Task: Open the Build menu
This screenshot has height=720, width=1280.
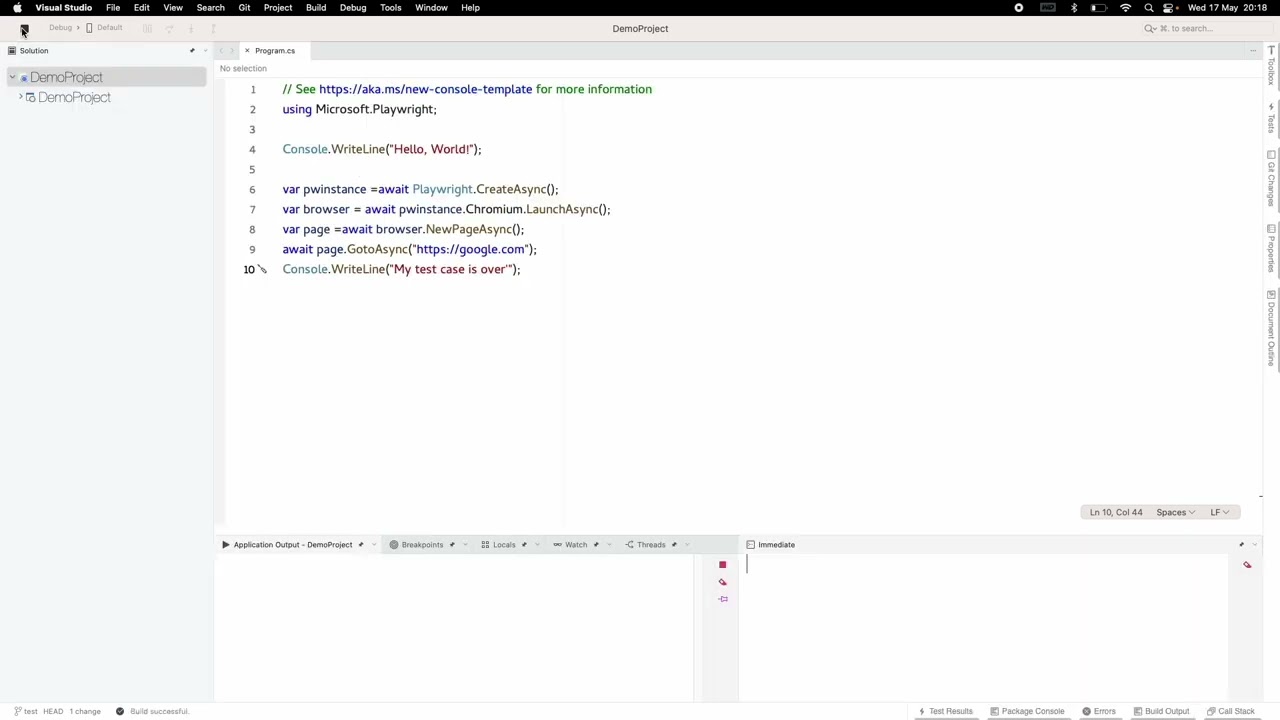Action: pyautogui.click(x=316, y=7)
